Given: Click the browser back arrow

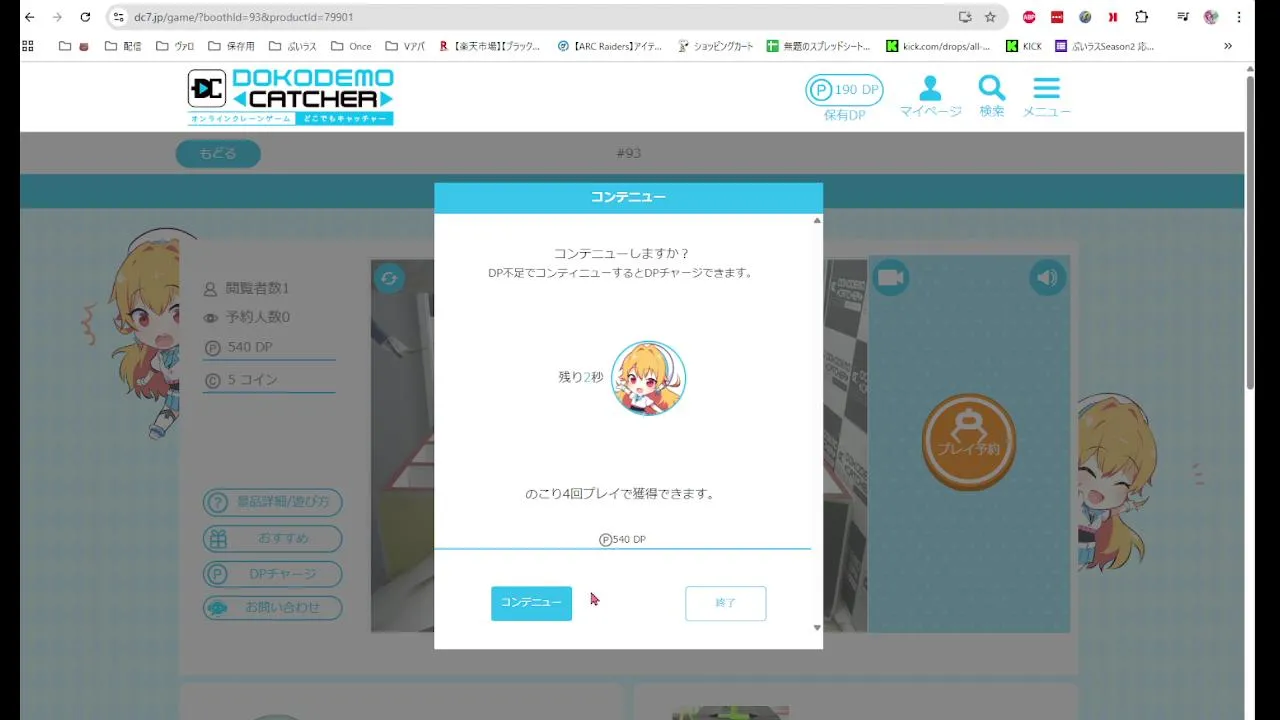Looking at the screenshot, I should (29, 17).
